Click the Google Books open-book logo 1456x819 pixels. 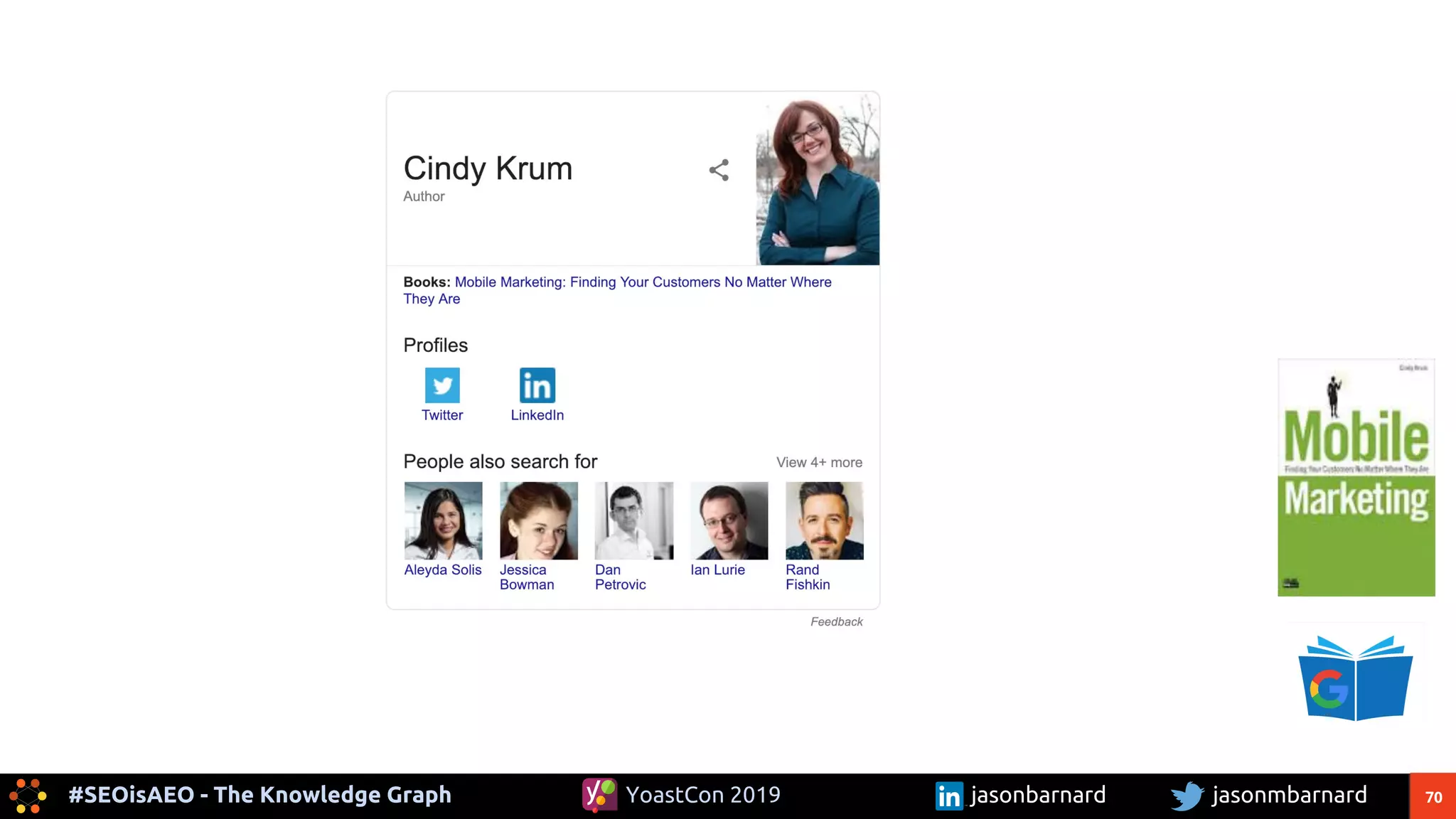tap(1355, 678)
